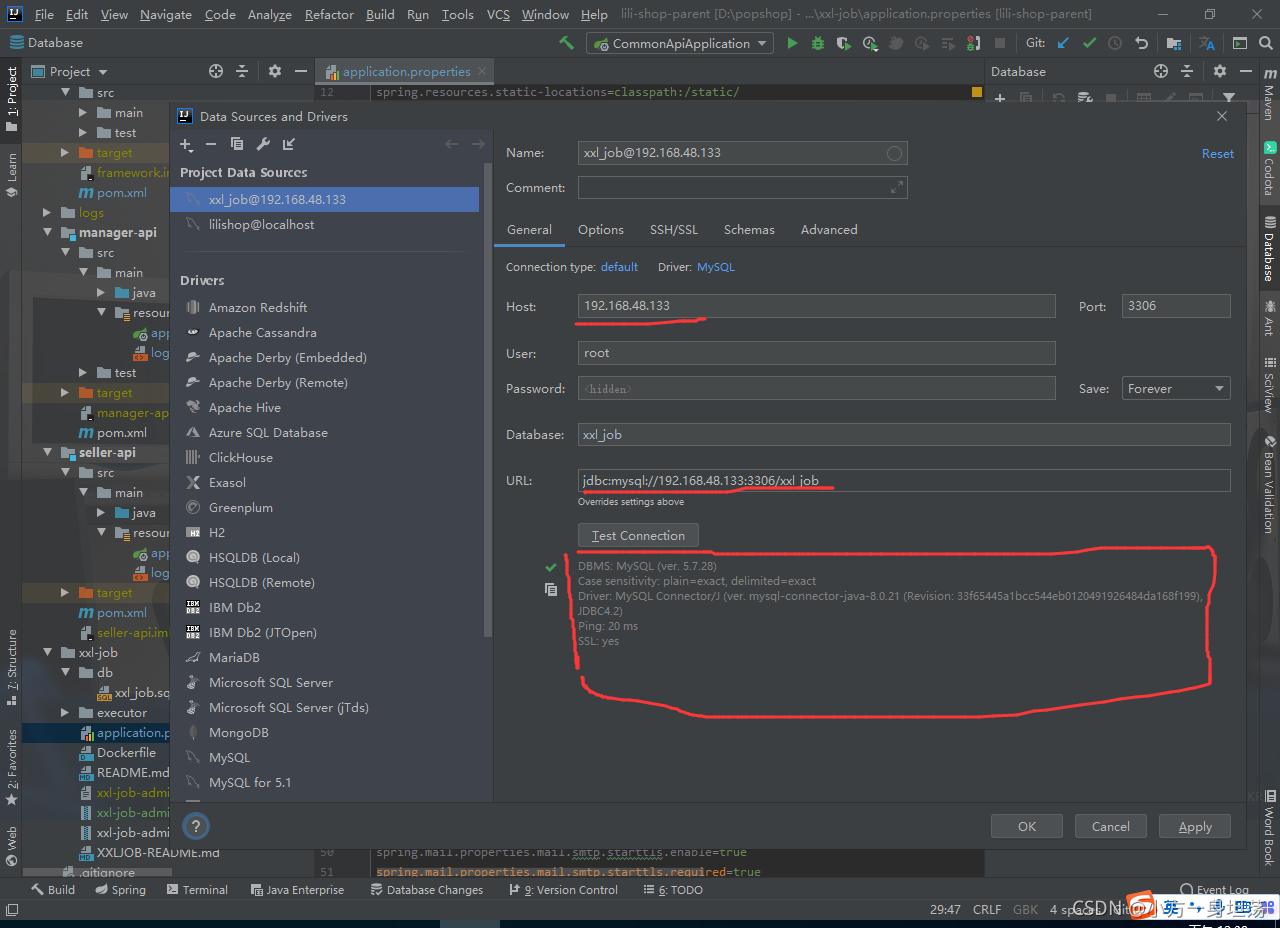
Task: Click the help question mark button
Action: 196,826
